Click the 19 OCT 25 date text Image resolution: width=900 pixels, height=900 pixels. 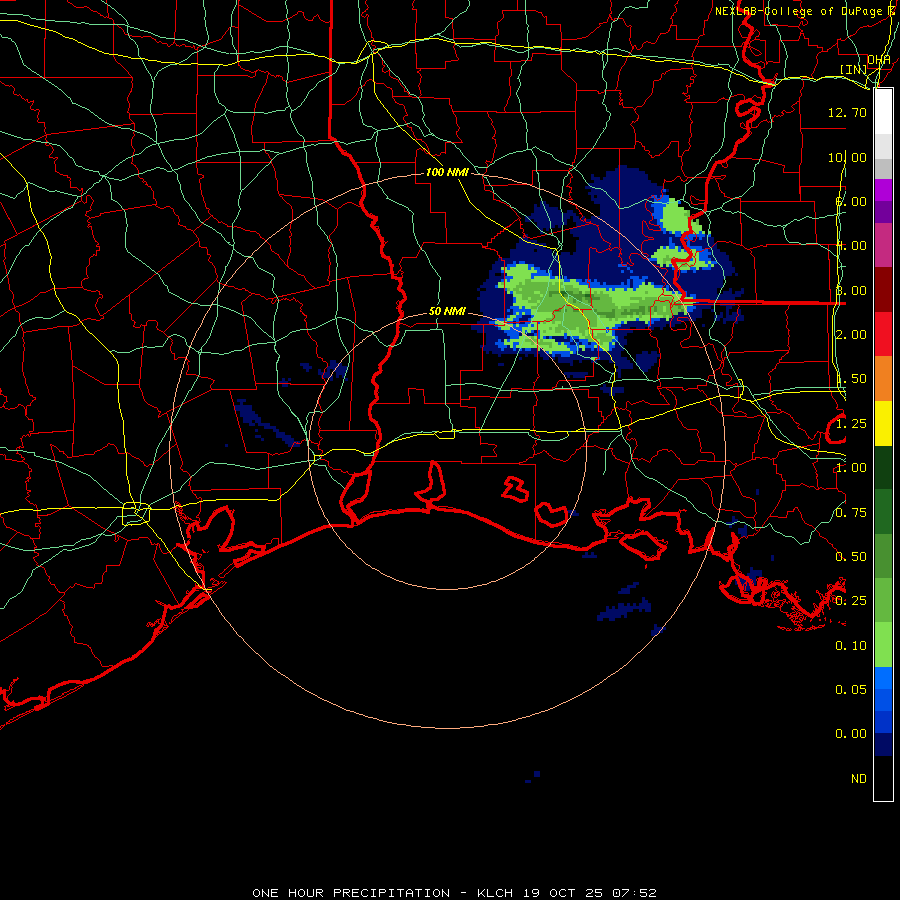(x=564, y=893)
